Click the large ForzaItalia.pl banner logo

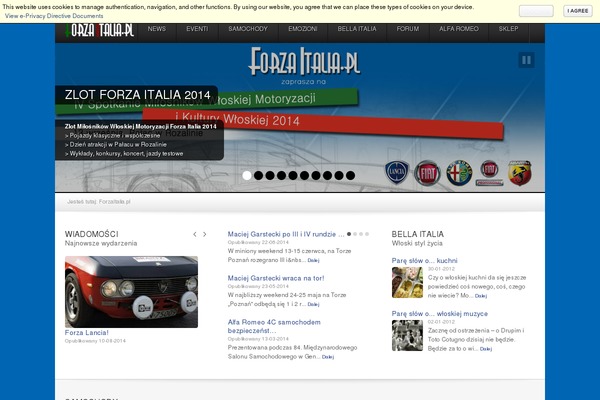coord(304,61)
